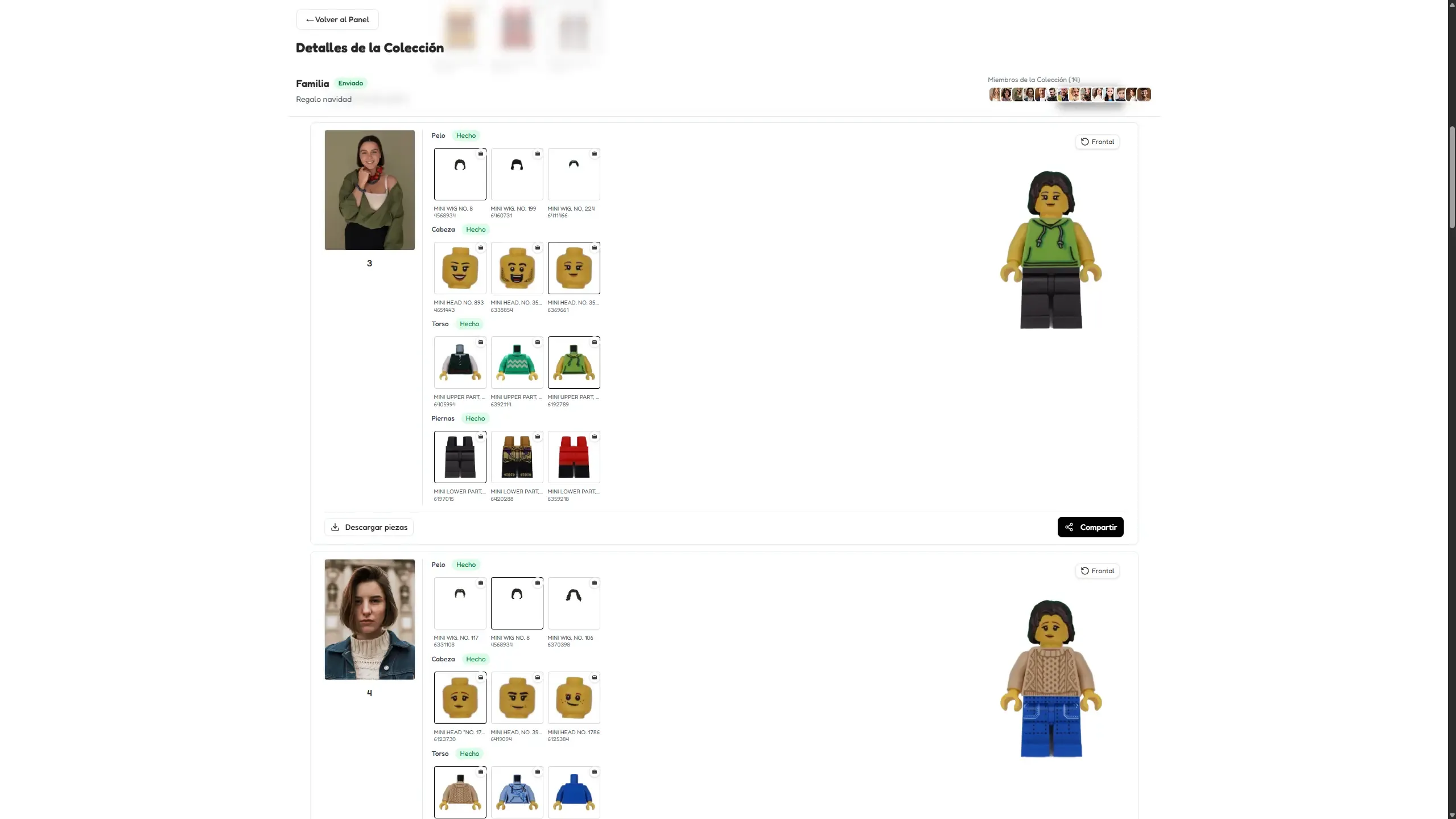
Task: Select MINI WIG NO. 224 hair option
Action: point(574,175)
